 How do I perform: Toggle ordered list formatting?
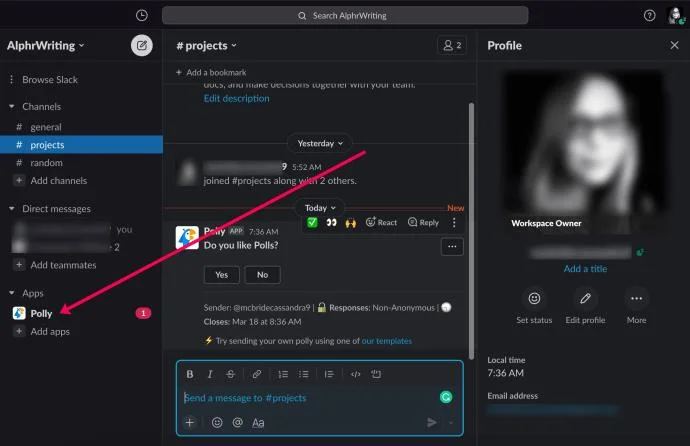(x=283, y=374)
